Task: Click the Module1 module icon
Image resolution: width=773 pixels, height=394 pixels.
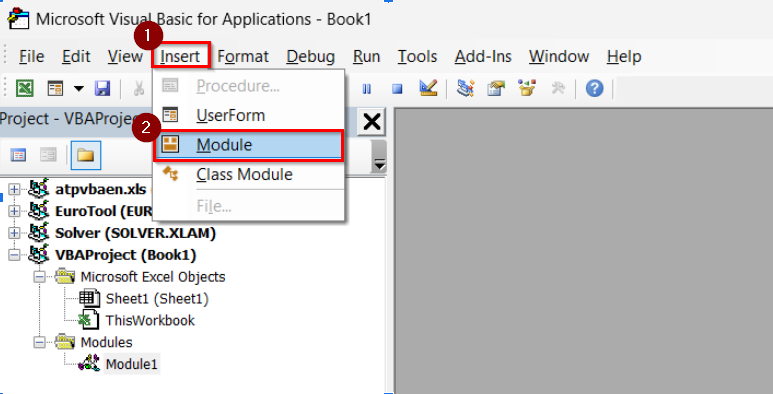Action: click(x=89, y=364)
